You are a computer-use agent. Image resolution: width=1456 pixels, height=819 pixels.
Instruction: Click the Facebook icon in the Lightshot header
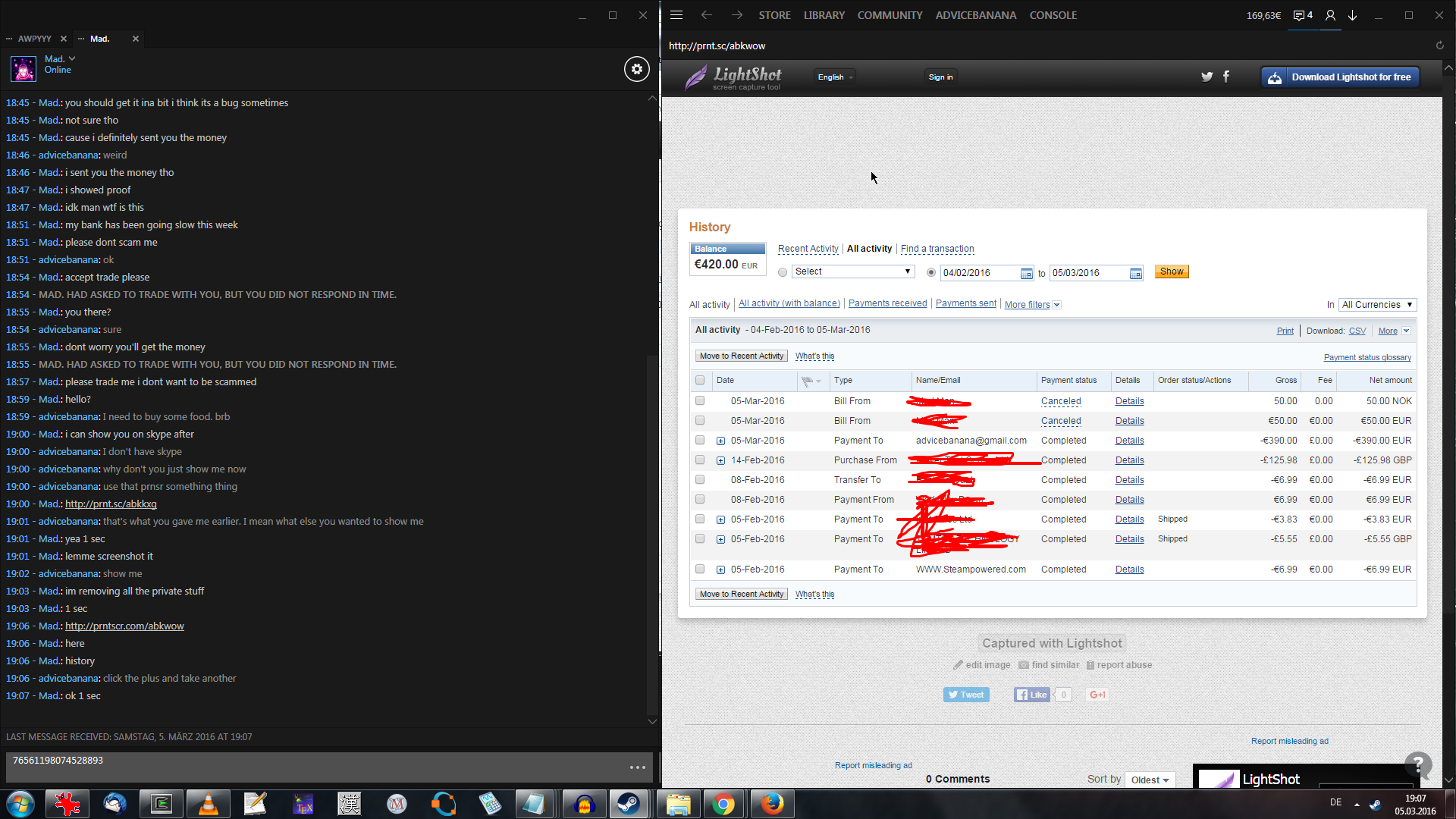coord(1226,77)
